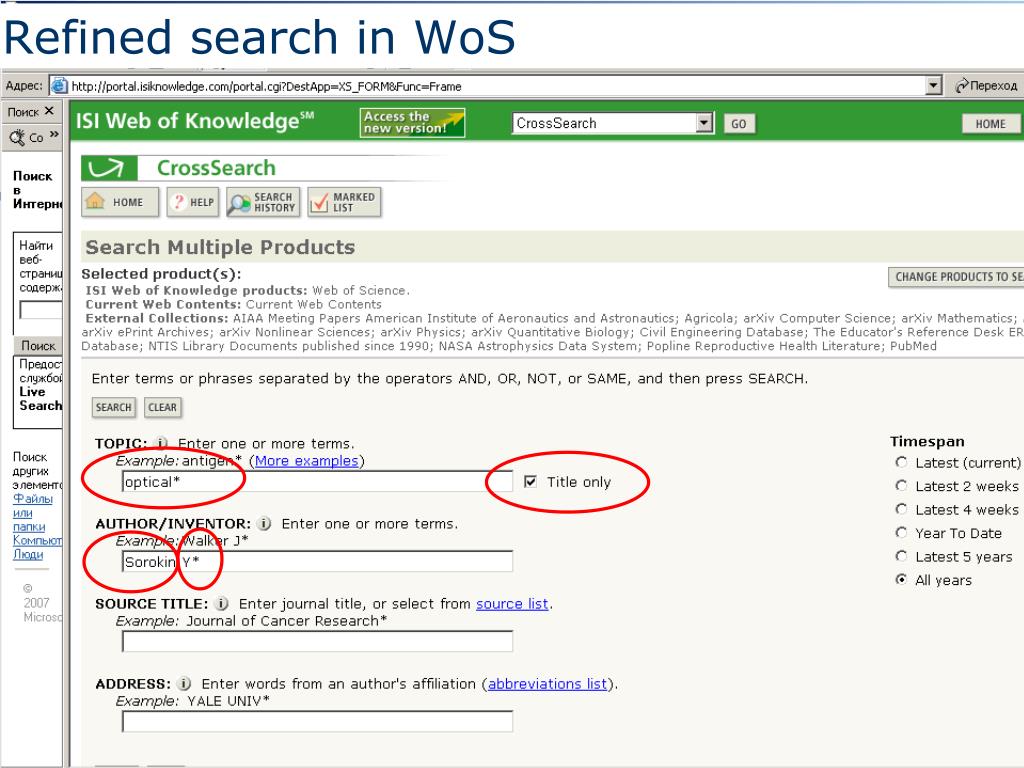The image size is (1024, 768).
Task: Select All years timespan
Action: [x=901, y=579]
